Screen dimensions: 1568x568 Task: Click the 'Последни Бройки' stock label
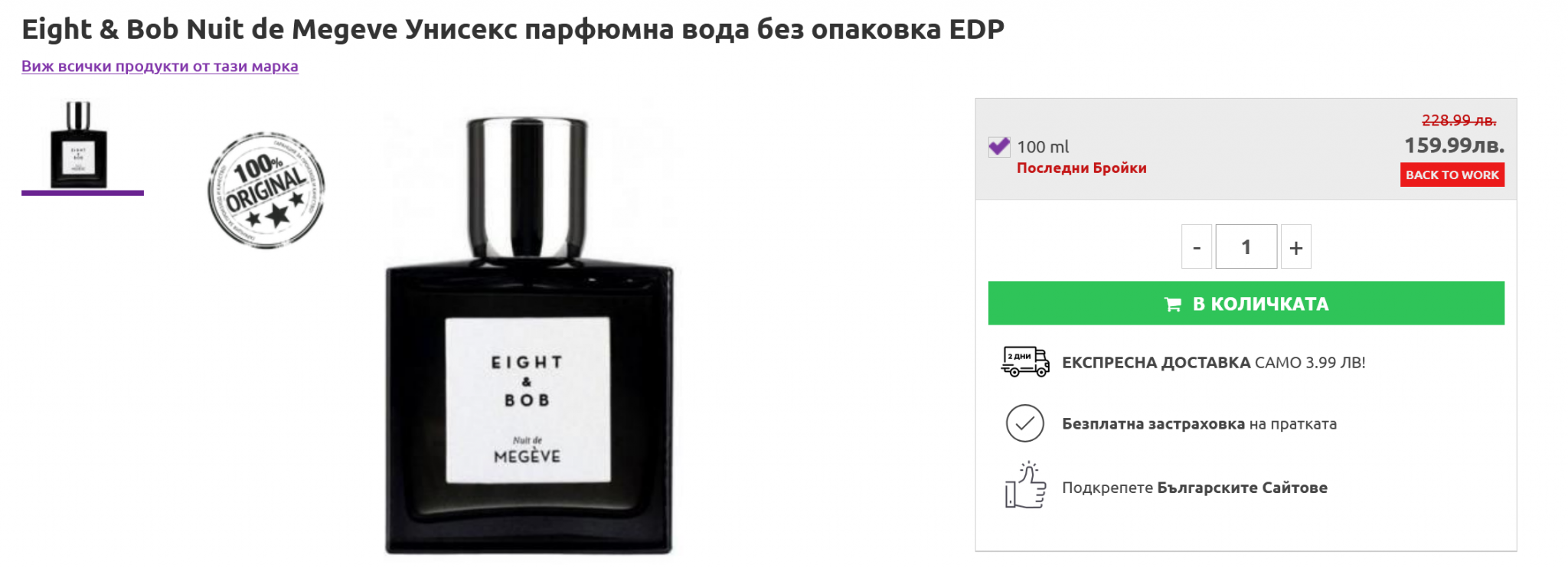[x=1082, y=168]
